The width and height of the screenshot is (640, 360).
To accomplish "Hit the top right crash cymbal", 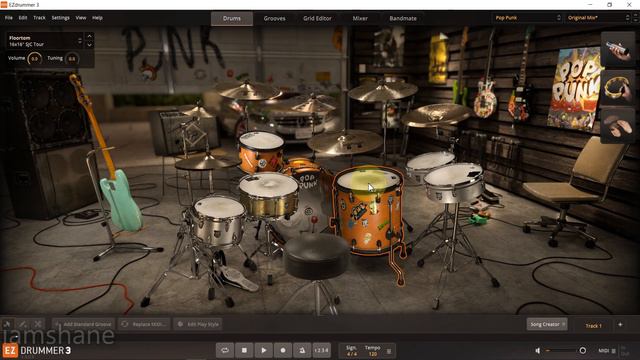I will point(382,91).
